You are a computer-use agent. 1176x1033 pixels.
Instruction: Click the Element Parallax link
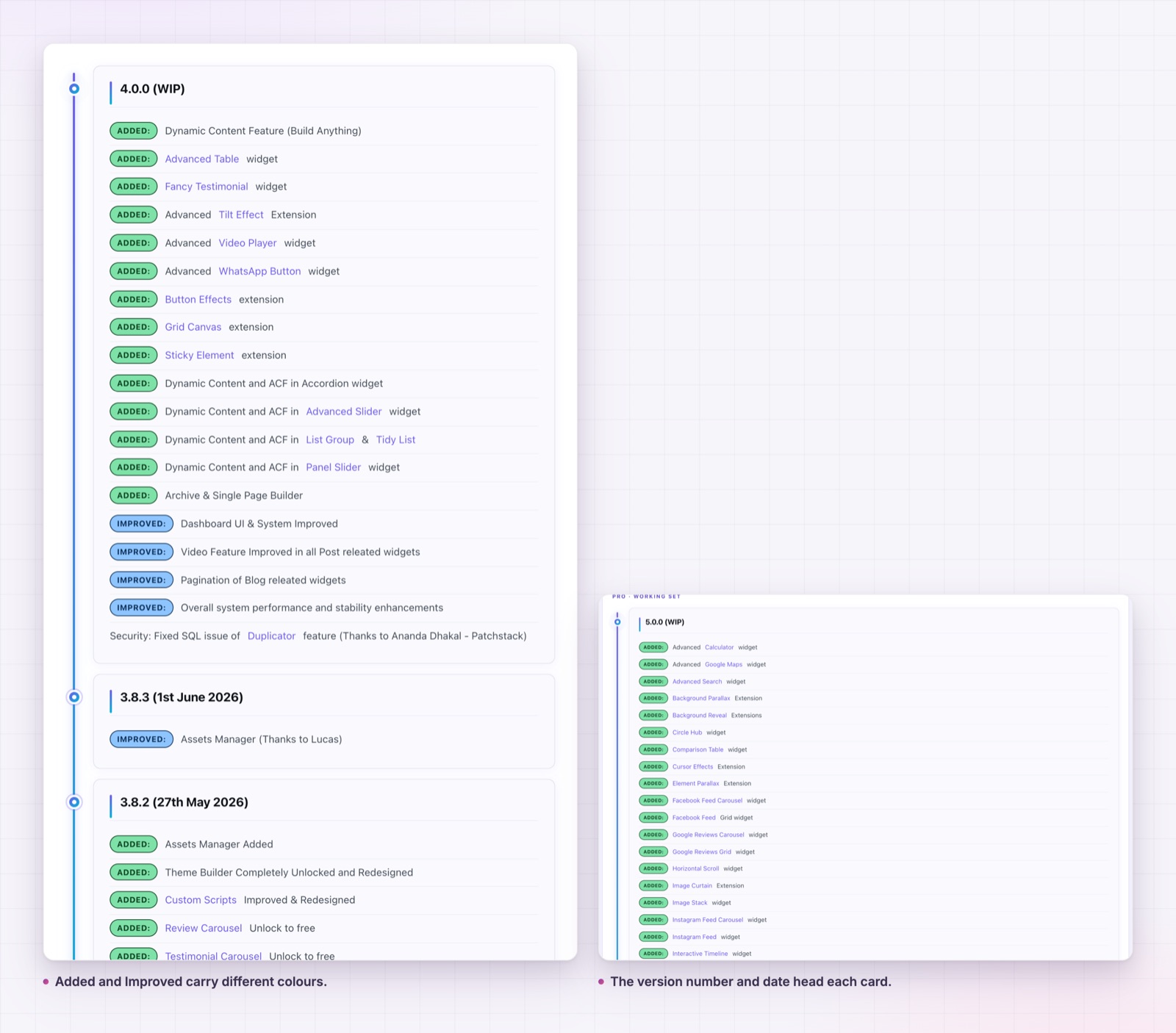696,783
